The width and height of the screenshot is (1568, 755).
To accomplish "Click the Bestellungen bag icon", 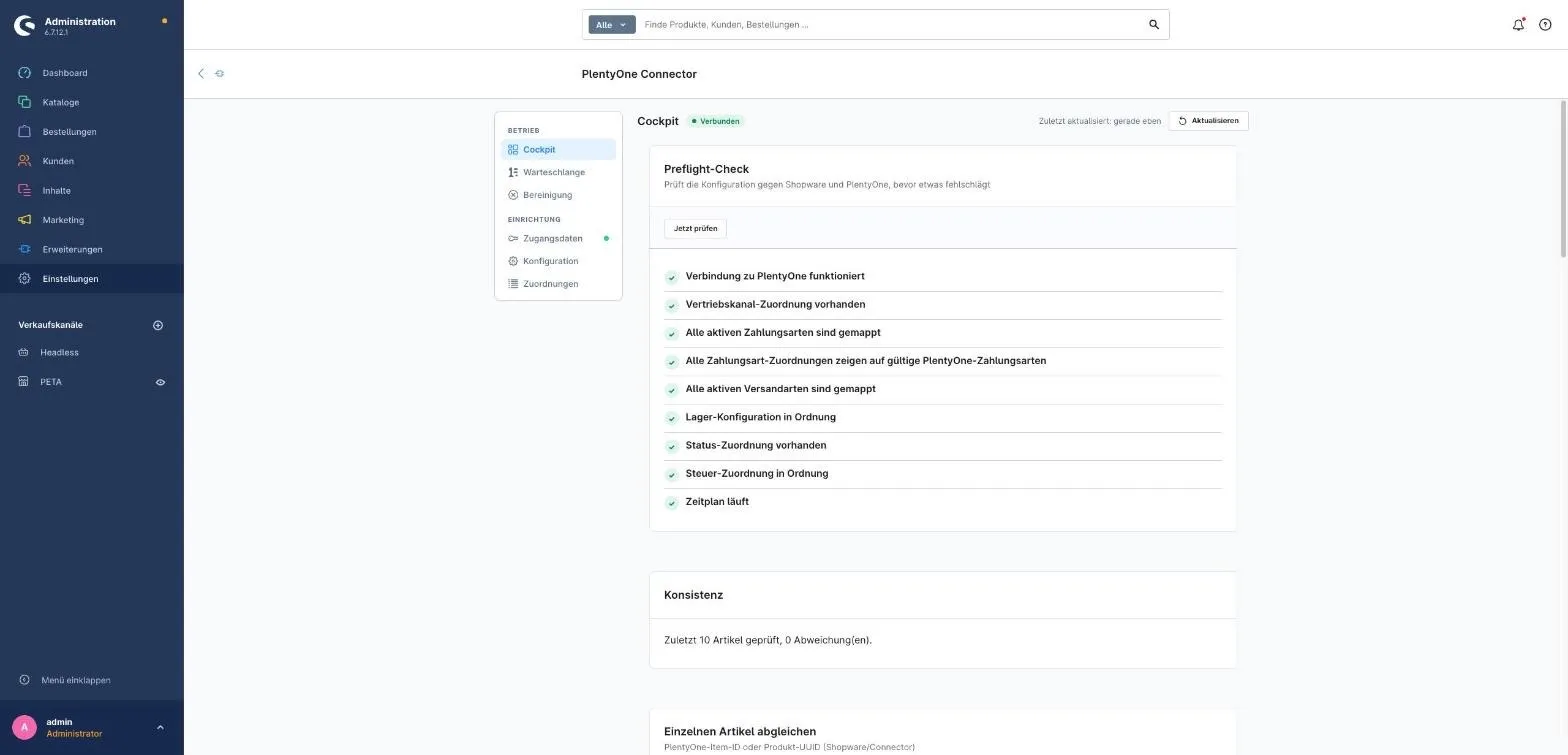I will pyautogui.click(x=25, y=132).
